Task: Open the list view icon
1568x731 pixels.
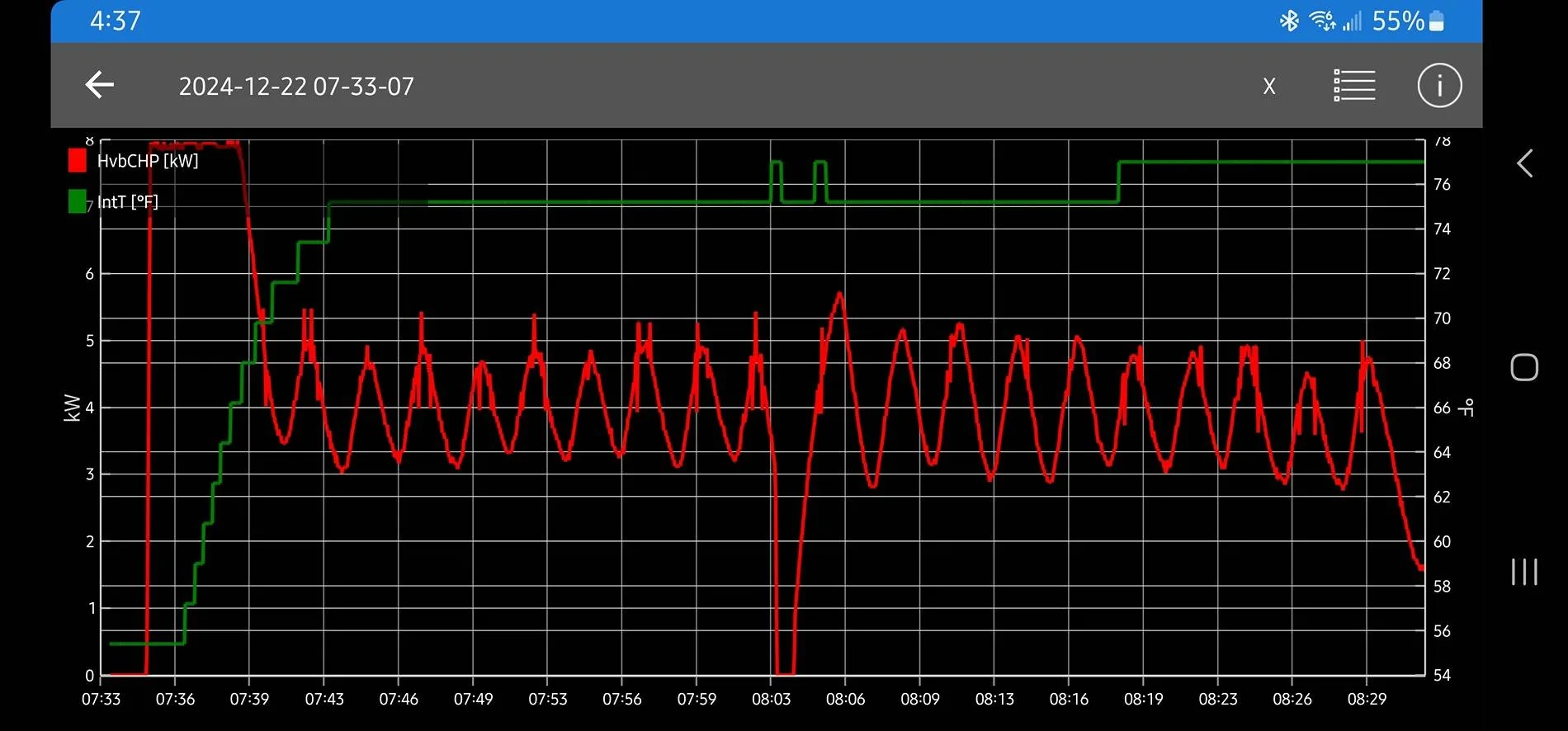Action: [1354, 86]
